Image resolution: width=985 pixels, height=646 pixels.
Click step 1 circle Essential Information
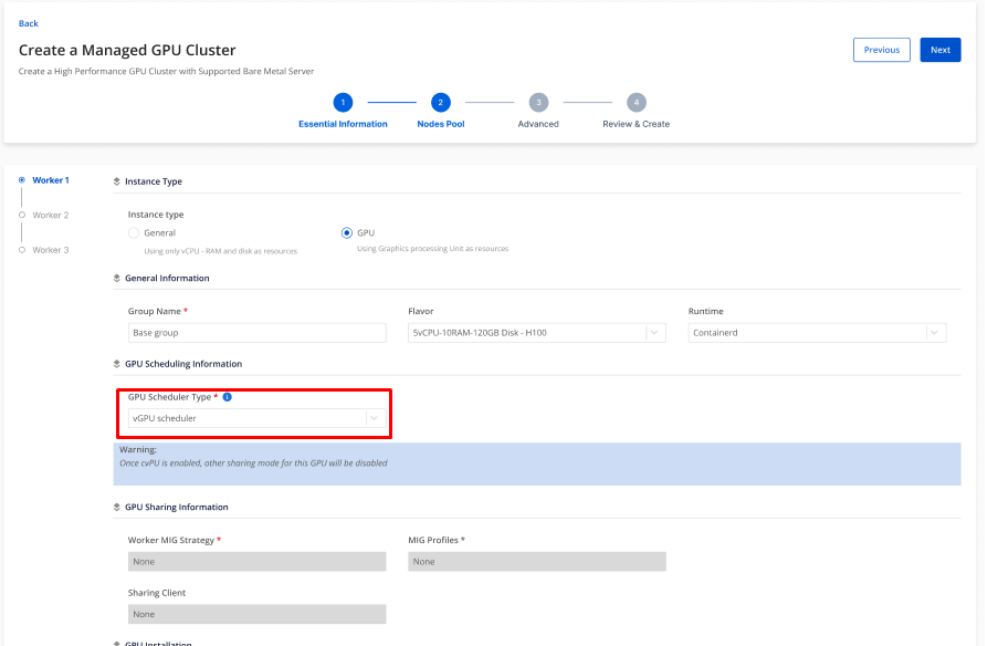point(342,102)
